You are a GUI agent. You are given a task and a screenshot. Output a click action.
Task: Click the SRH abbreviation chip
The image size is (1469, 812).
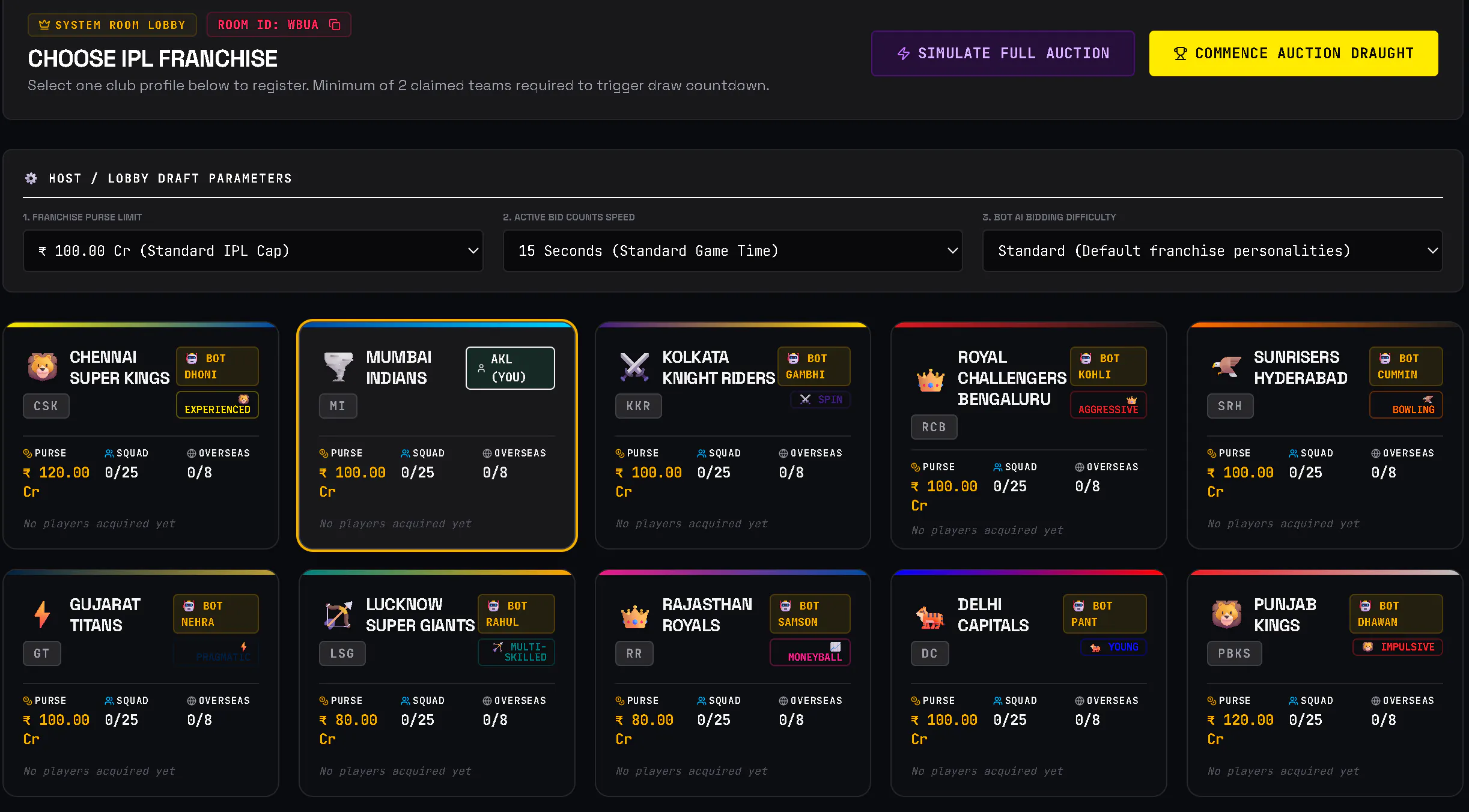tap(1230, 406)
